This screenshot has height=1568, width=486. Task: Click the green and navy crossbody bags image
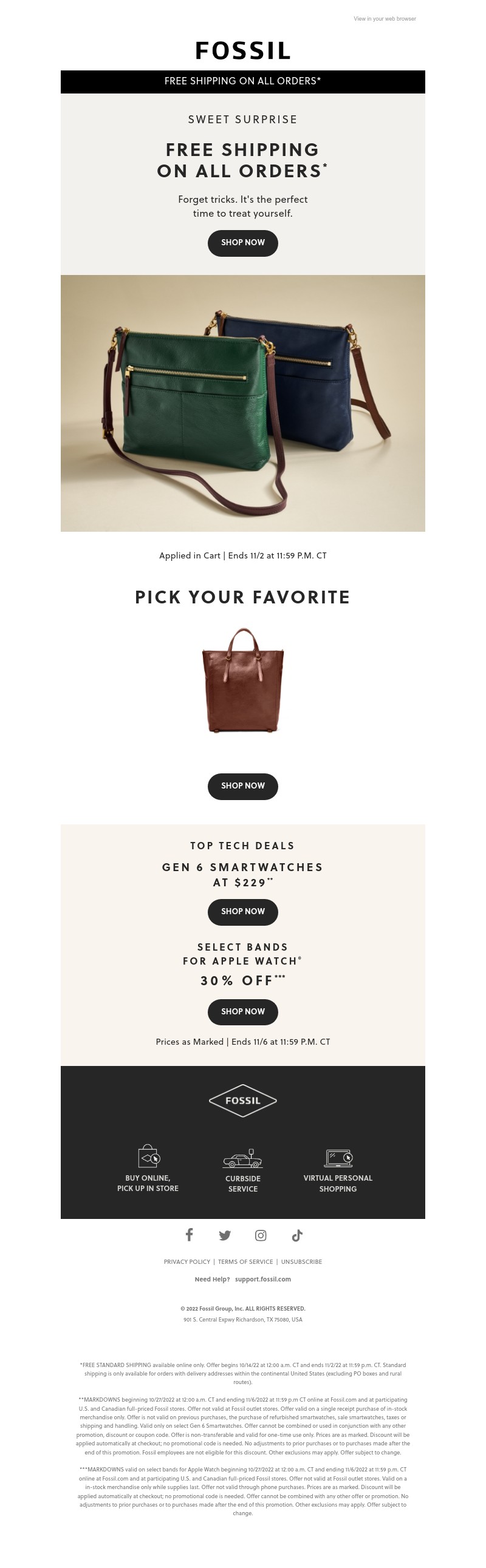243,403
